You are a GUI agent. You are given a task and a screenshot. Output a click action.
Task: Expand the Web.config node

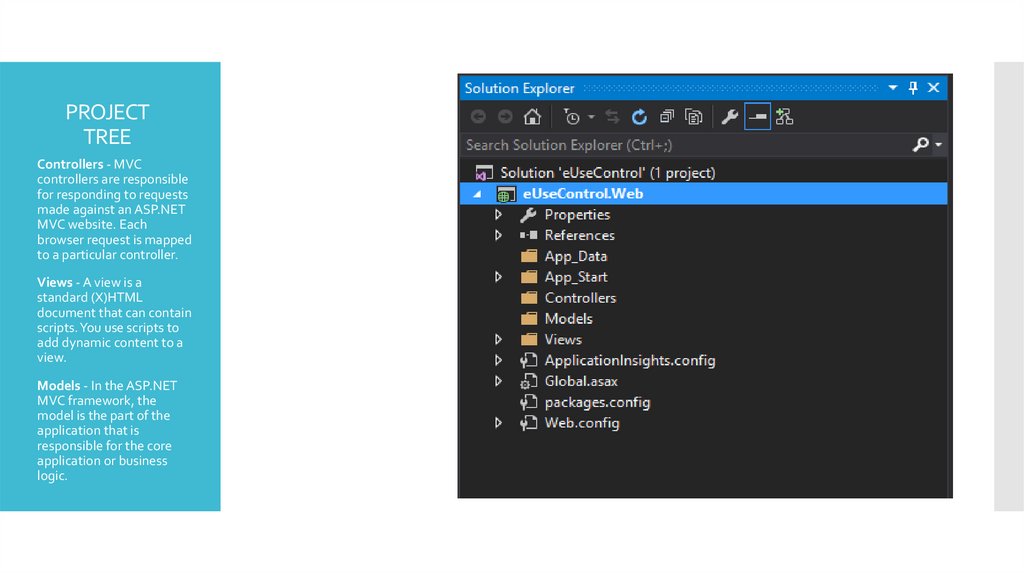tap(498, 423)
